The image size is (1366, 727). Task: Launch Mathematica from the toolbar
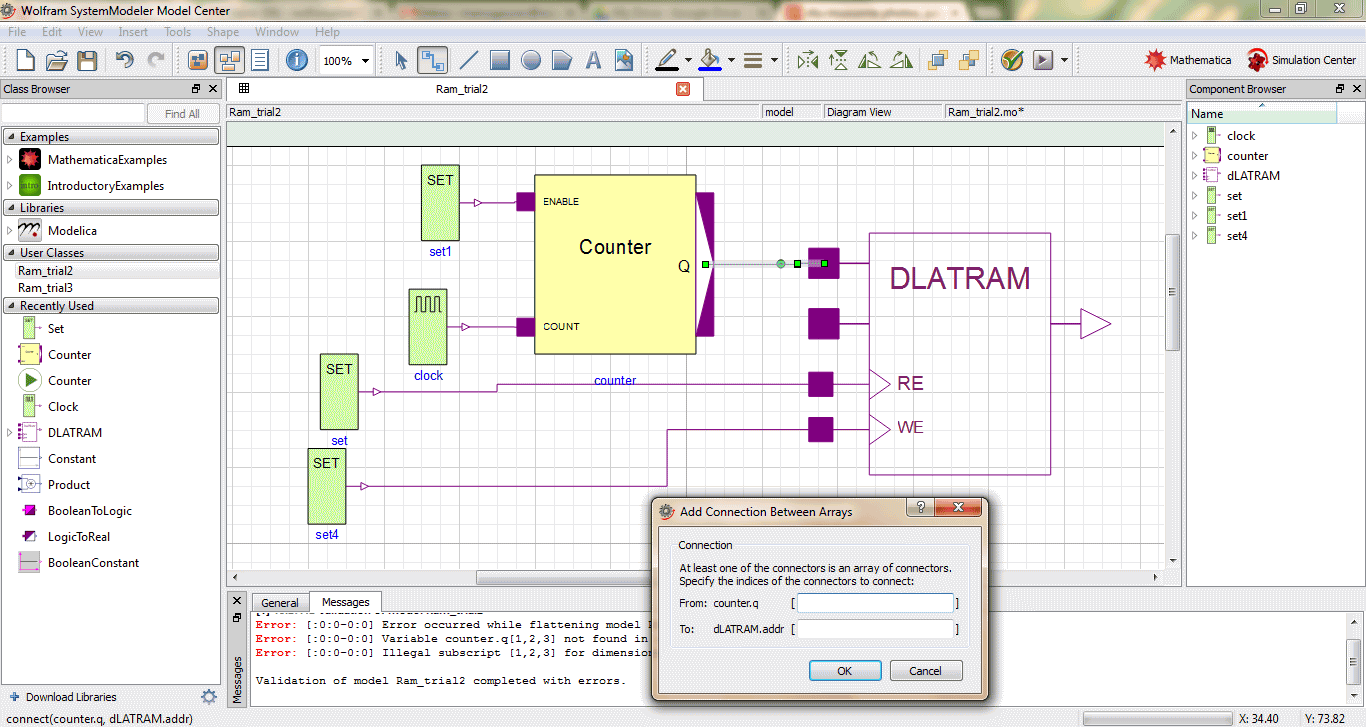(x=1188, y=59)
